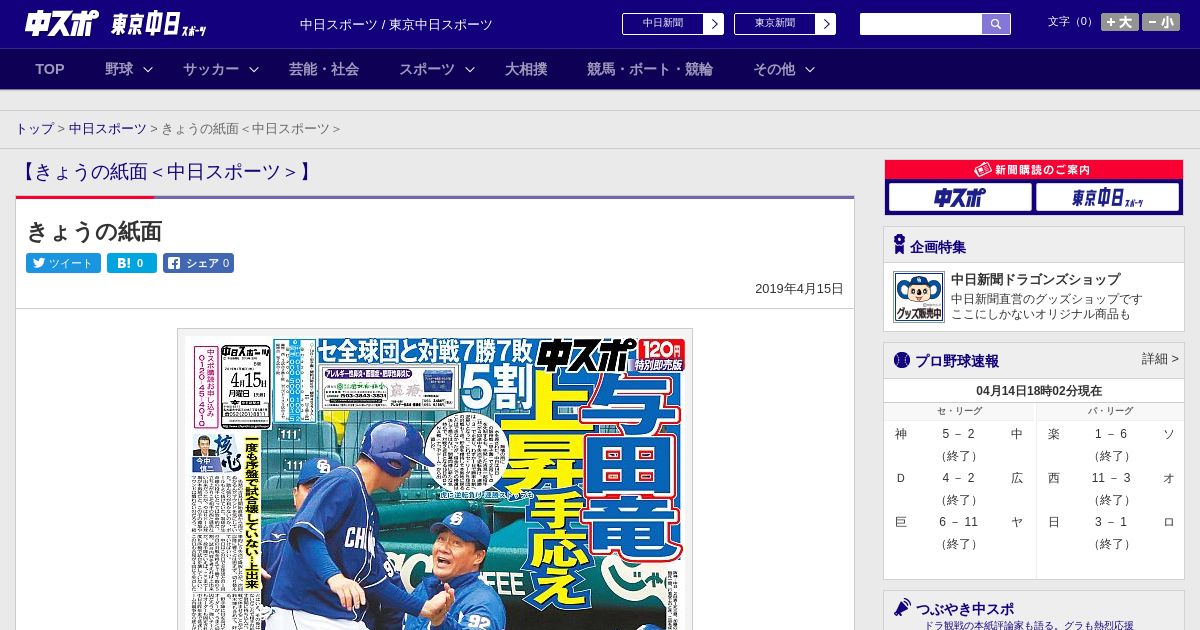Image resolution: width=1200 pixels, height=630 pixels.
Task: Share on Facebook シェア button
Action: [x=198, y=263]
